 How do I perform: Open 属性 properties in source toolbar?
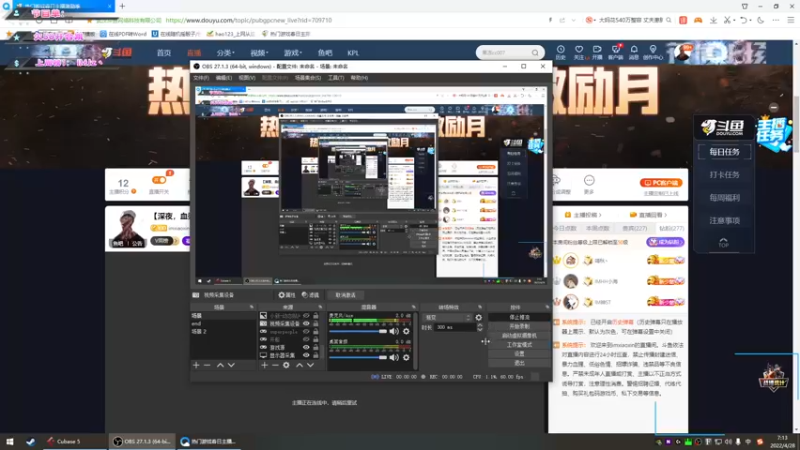click(x=287, y=295)
